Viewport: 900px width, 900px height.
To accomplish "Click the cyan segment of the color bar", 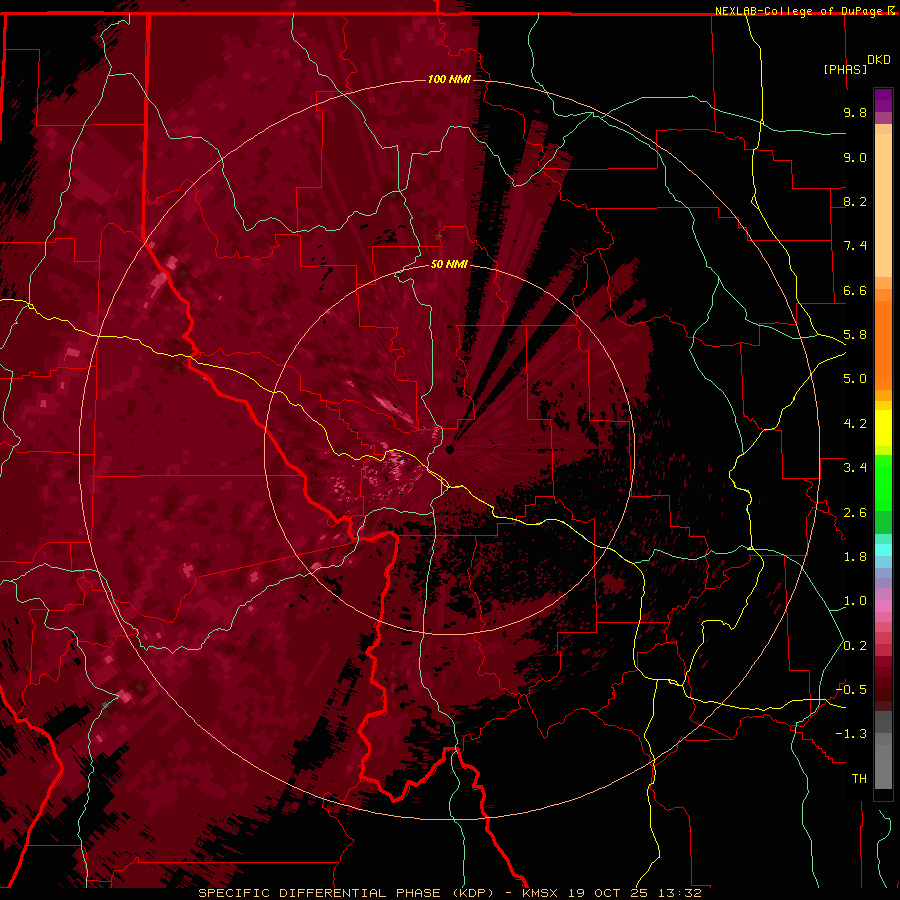I will coord(883,549).
